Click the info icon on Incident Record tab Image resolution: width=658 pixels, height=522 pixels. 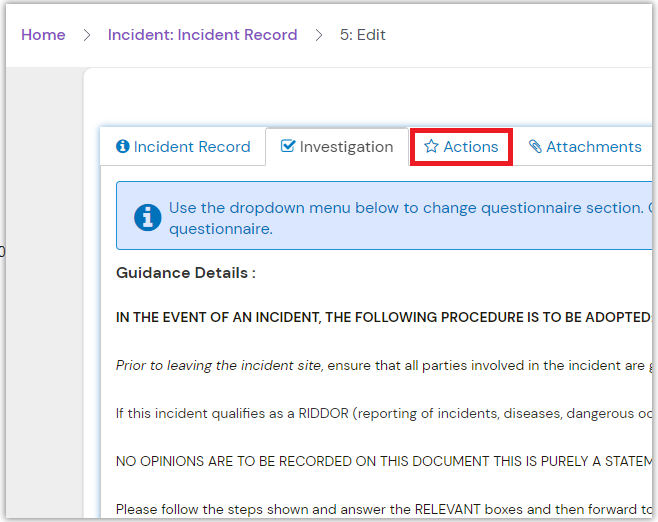[123, 147]
